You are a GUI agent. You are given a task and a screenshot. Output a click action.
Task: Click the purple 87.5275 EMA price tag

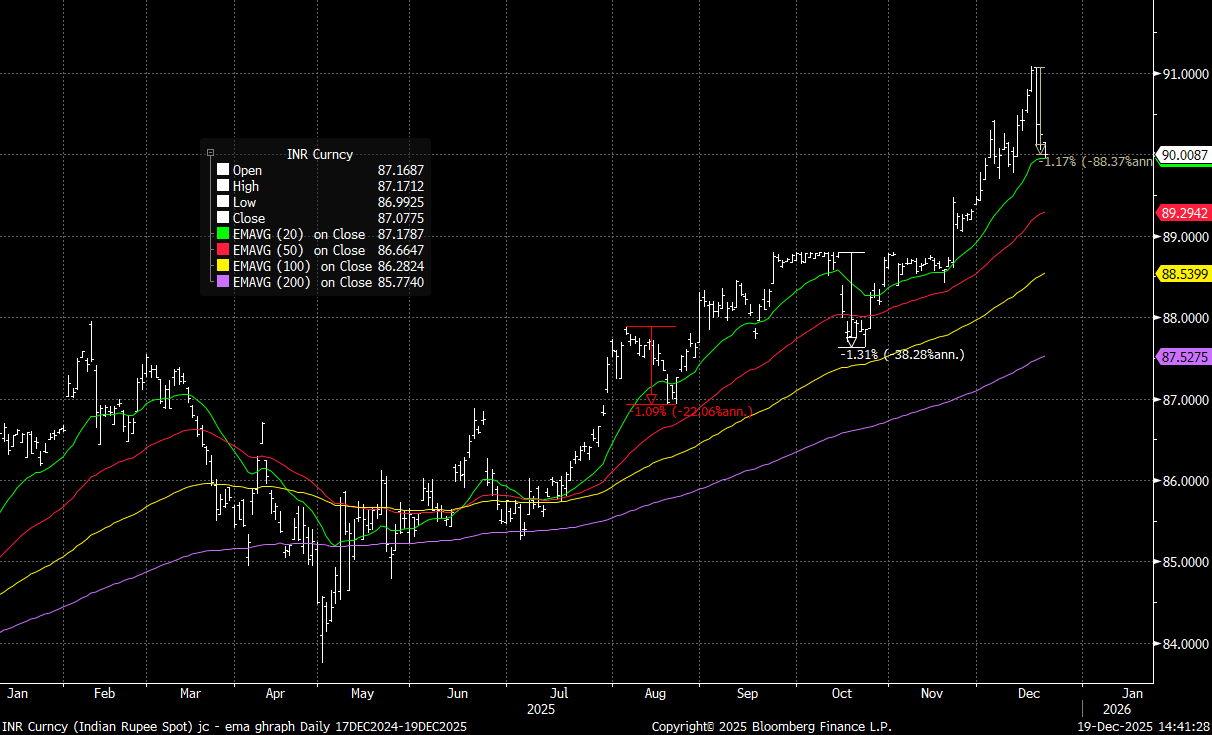tap(1184, 356)
